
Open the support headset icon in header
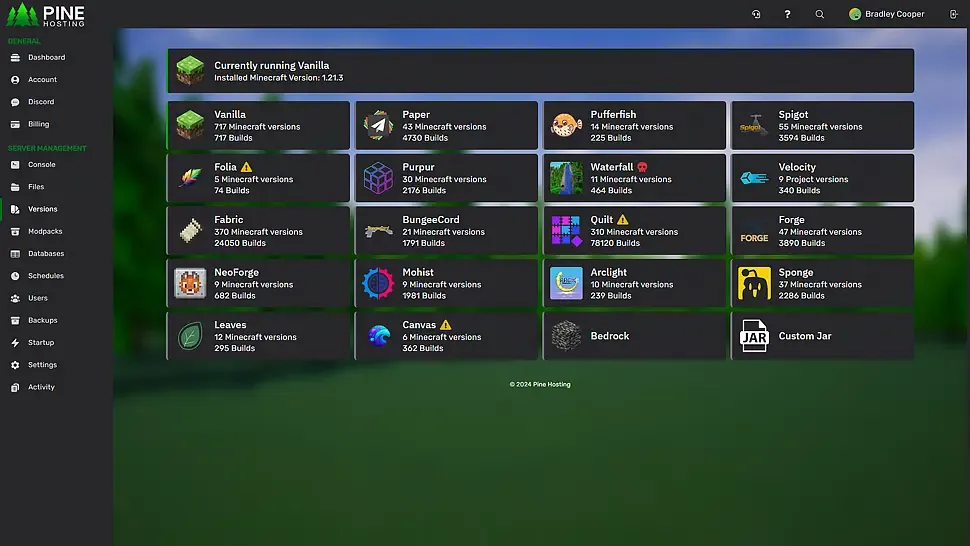point(756,14)
